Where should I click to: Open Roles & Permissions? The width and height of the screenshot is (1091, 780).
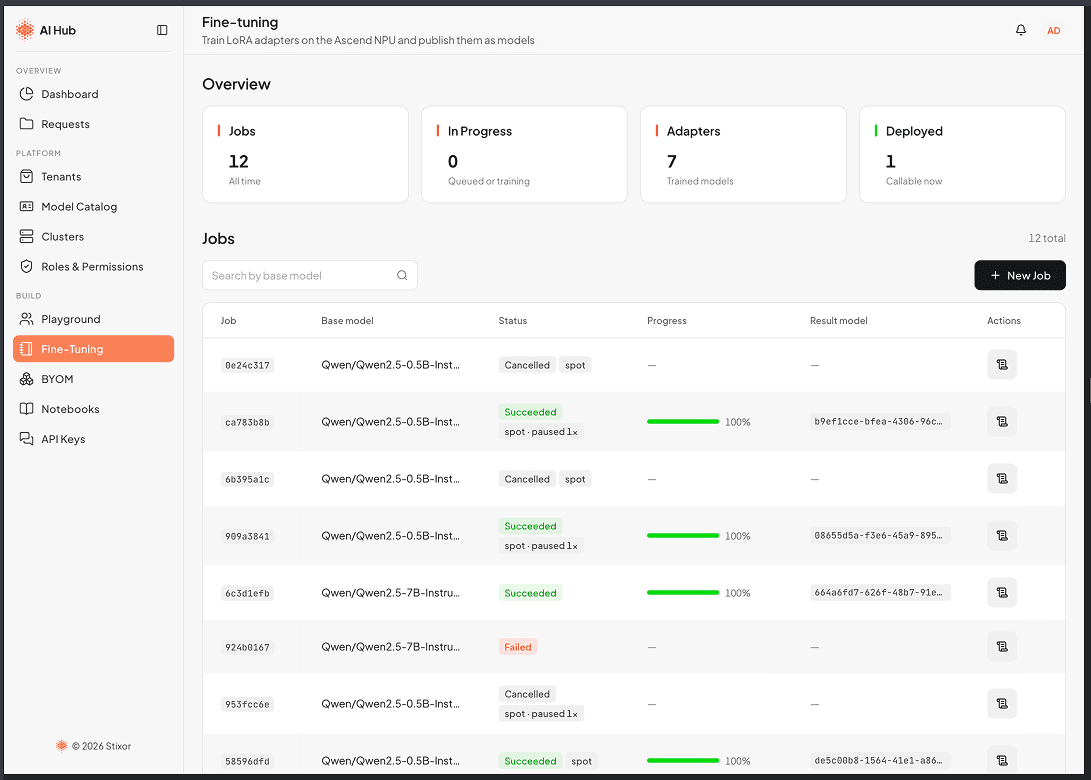pyautogui.click(x=93, y=266)
